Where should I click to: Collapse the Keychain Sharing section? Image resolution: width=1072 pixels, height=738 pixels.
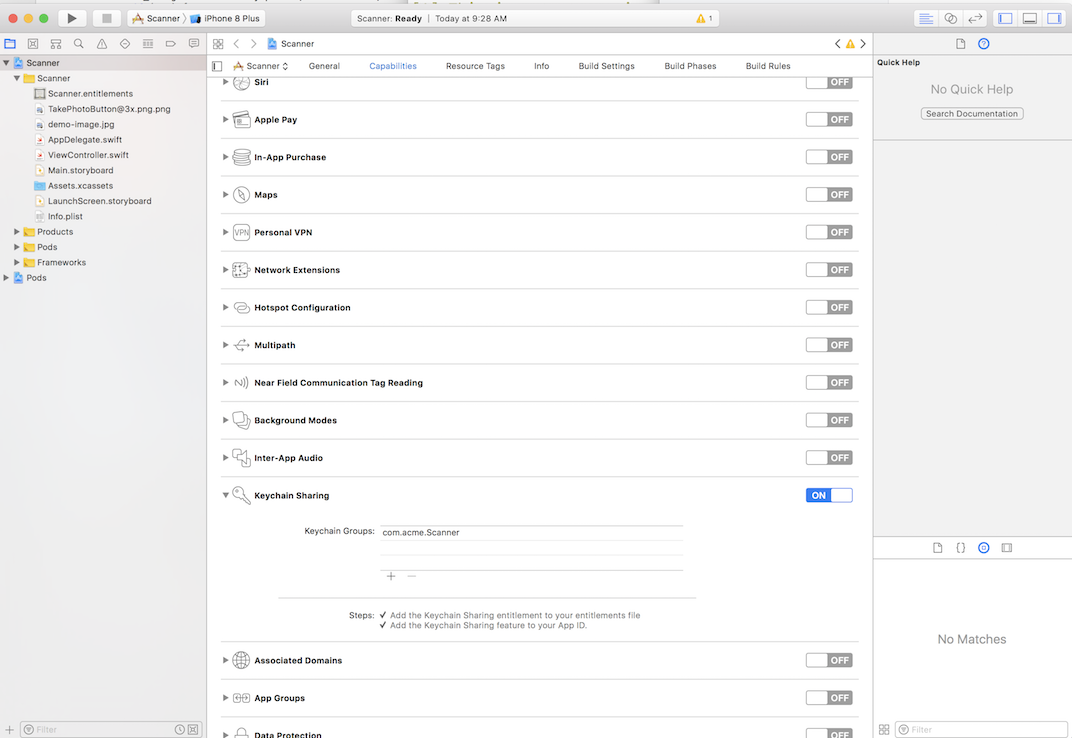coord(226,496)
